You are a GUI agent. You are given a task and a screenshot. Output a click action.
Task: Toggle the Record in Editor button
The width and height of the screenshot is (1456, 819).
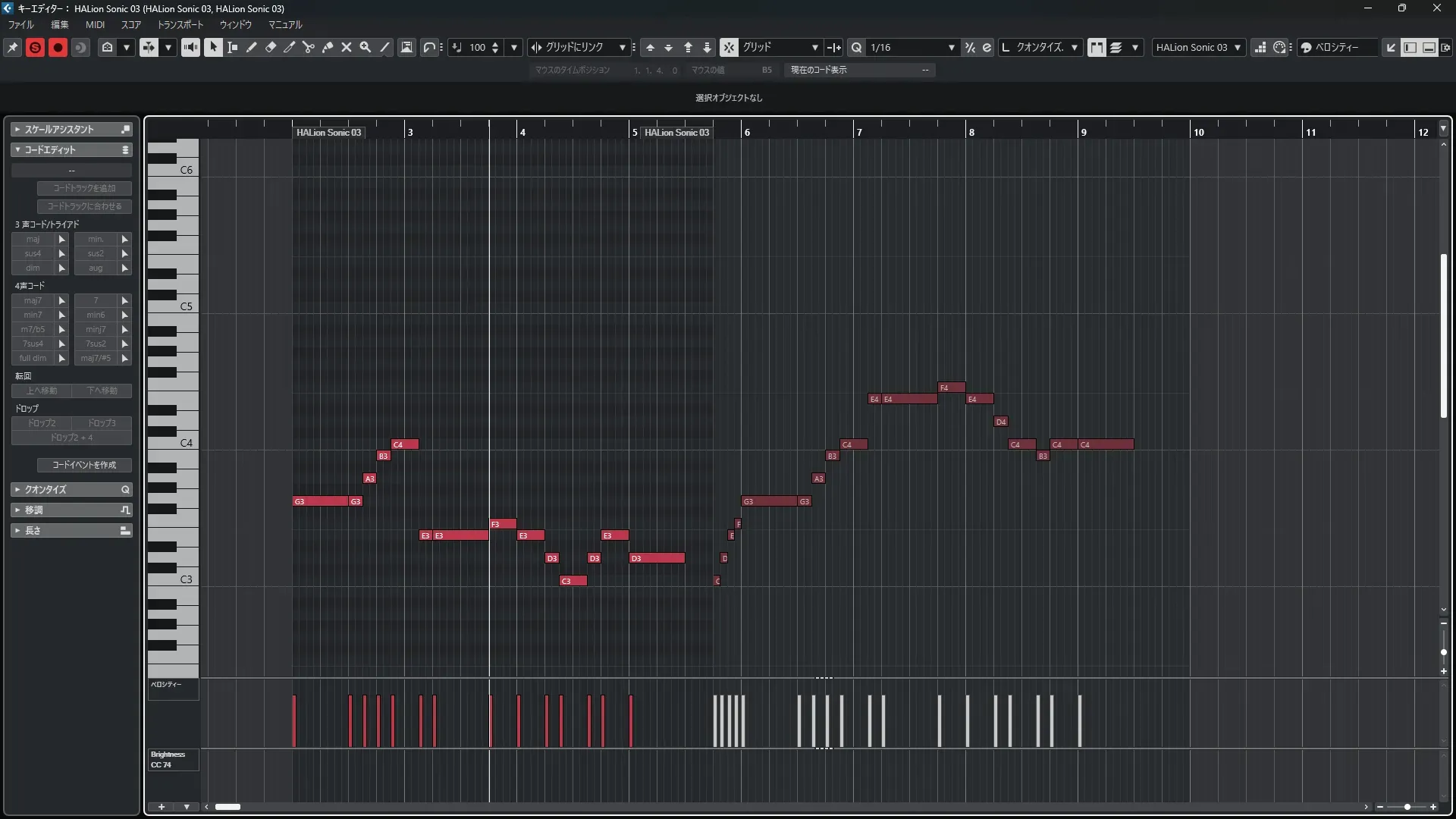tap(58, 48)
